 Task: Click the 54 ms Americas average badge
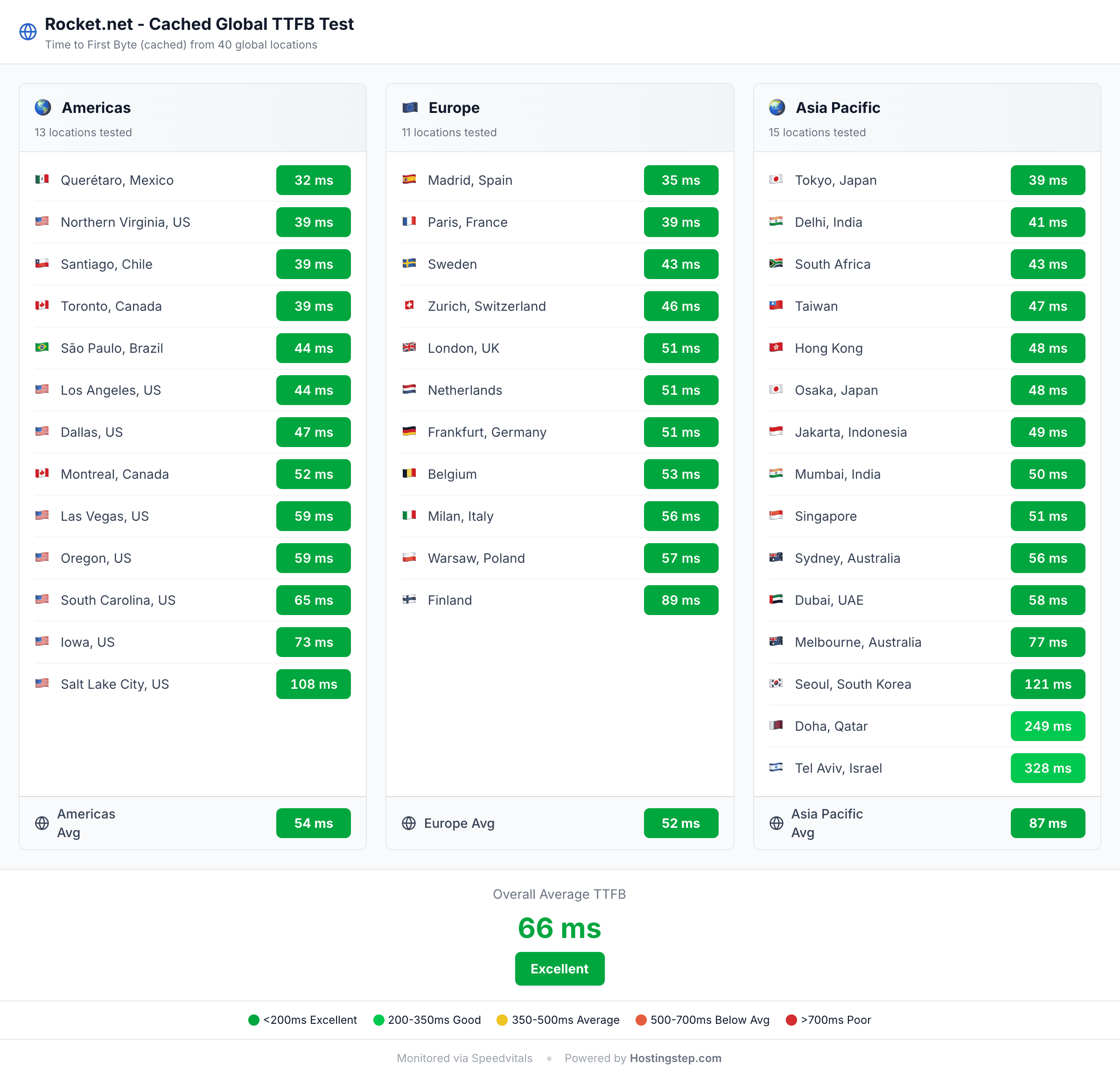pos(314,823)
